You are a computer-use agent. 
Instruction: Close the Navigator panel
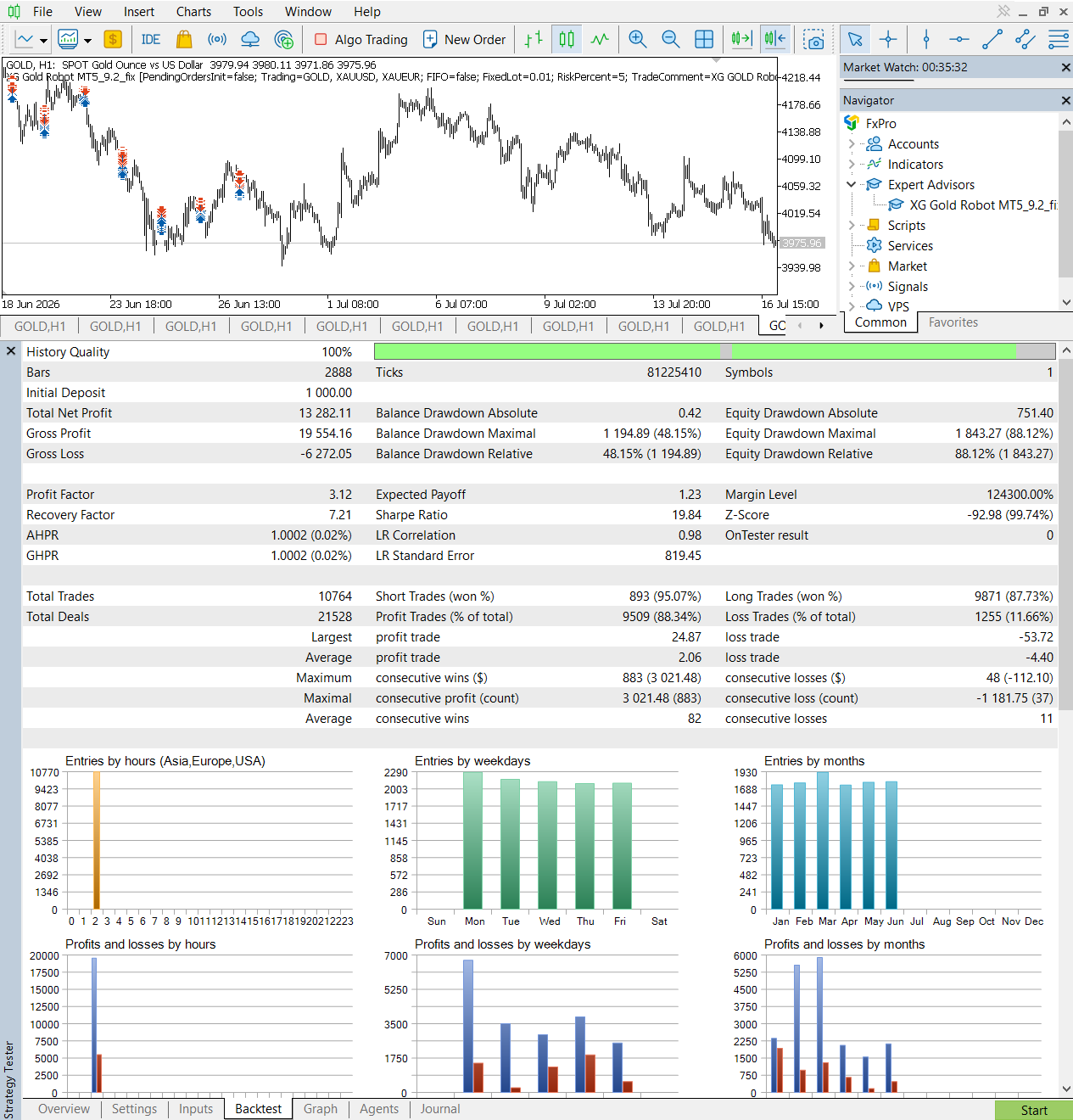tap(1065, 100)
